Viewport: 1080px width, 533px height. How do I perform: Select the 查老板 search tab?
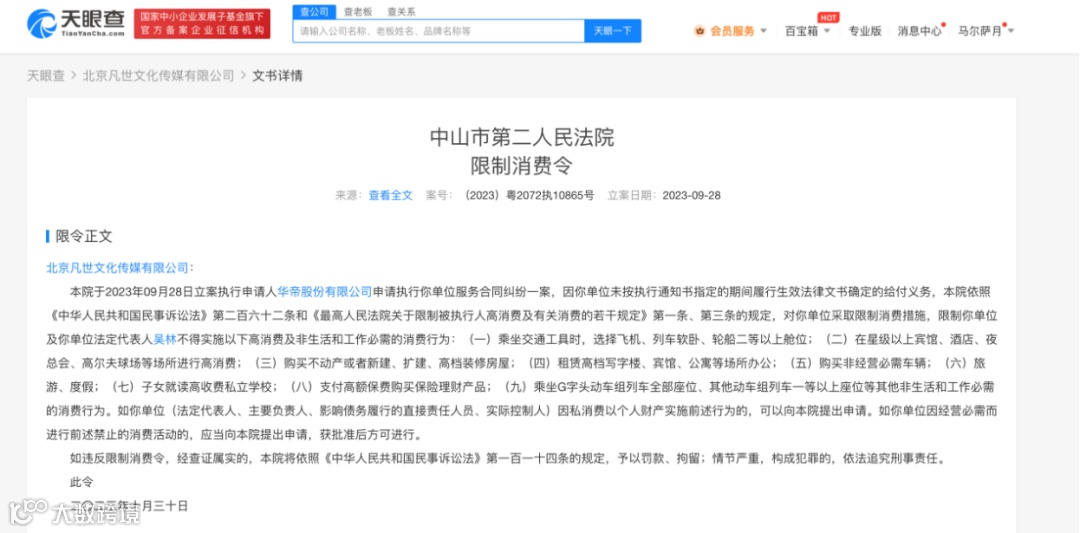(358, 12)
